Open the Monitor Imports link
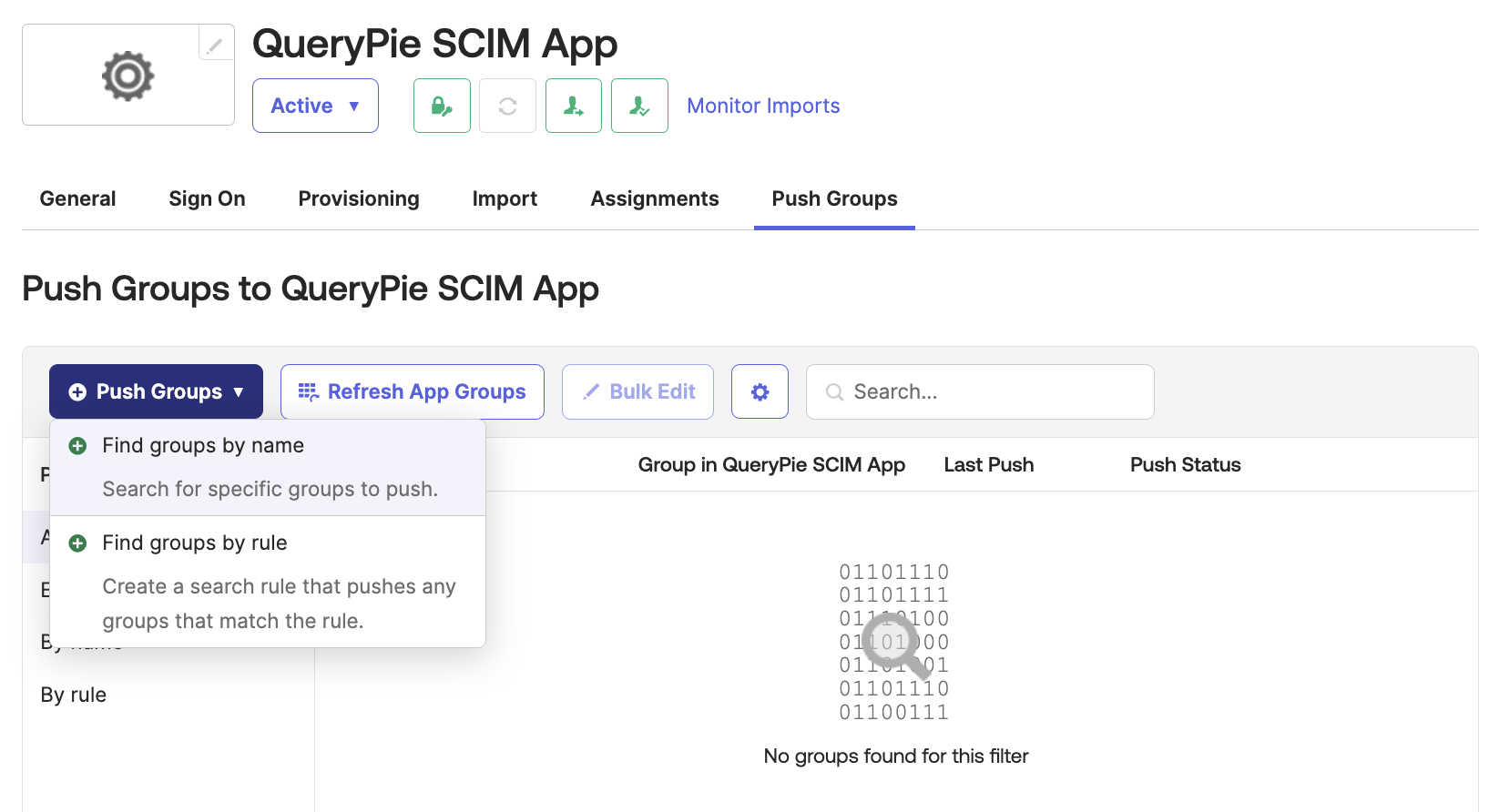The height and width of the screenshot is (812, 1499). click(763, 106)
